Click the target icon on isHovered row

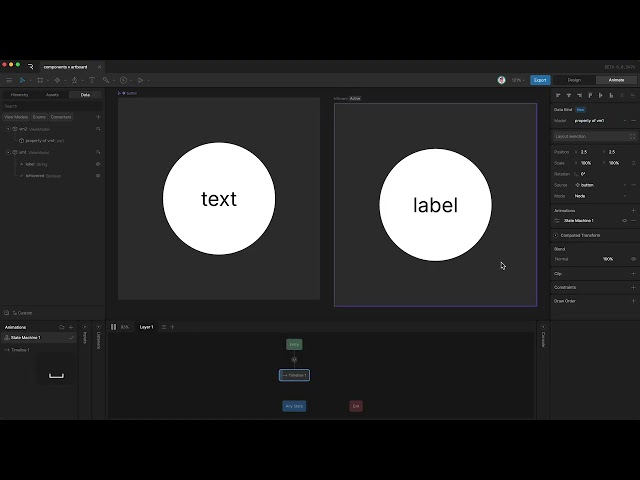(x=98, y=176)
